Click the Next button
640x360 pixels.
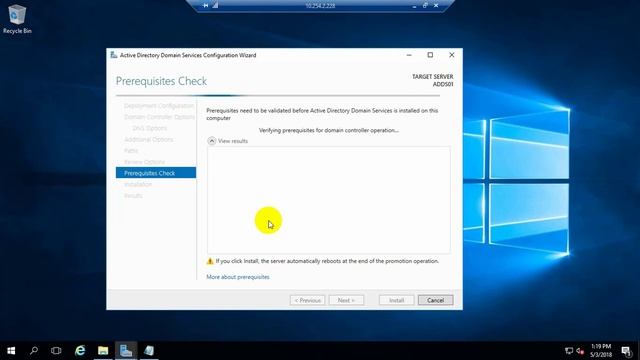pos(346,300)
